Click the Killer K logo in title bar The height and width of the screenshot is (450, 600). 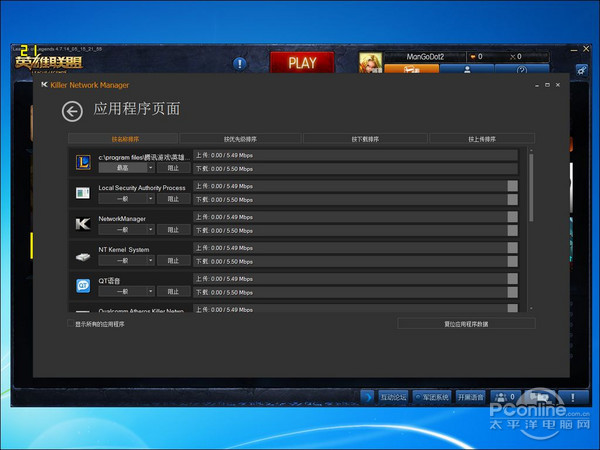point(44,85)
